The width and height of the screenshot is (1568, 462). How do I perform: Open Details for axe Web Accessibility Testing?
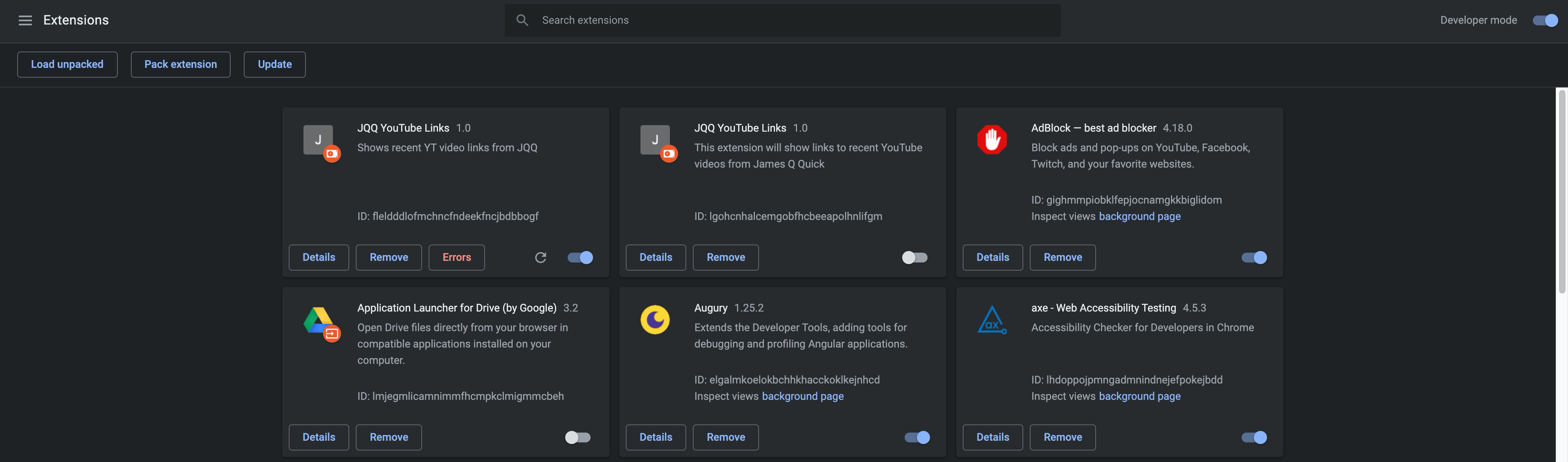coord(992,437)
